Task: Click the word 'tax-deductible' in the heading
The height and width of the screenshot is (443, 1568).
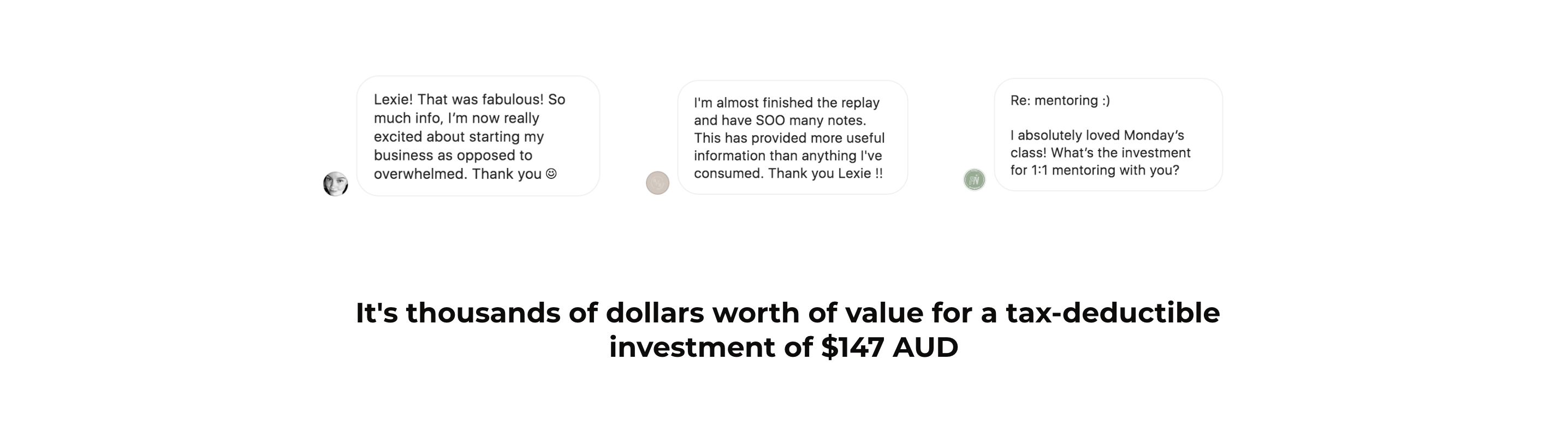Action: (x=1113, y=313)
